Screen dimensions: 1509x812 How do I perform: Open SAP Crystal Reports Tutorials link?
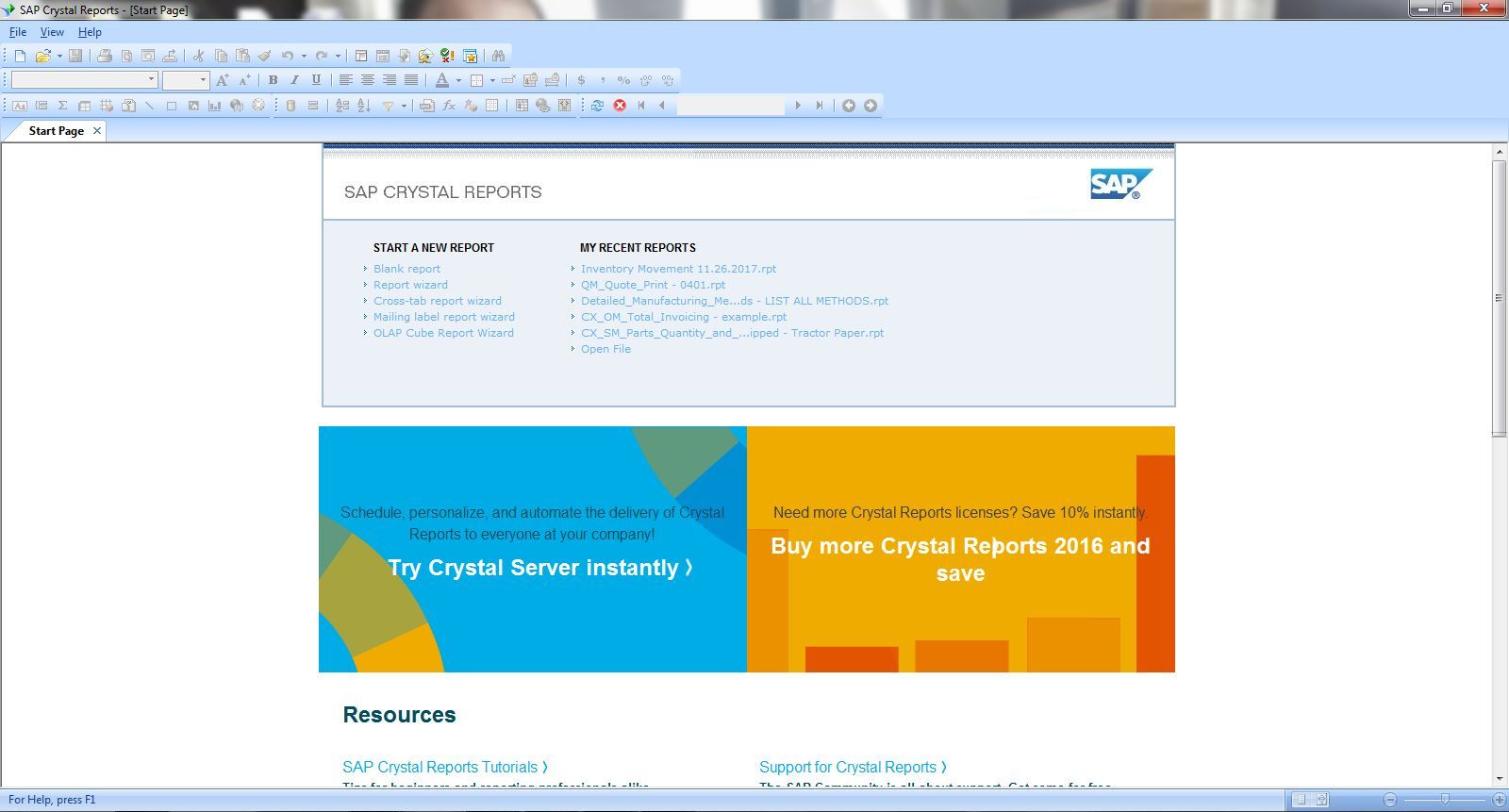[x=445, y=768]
